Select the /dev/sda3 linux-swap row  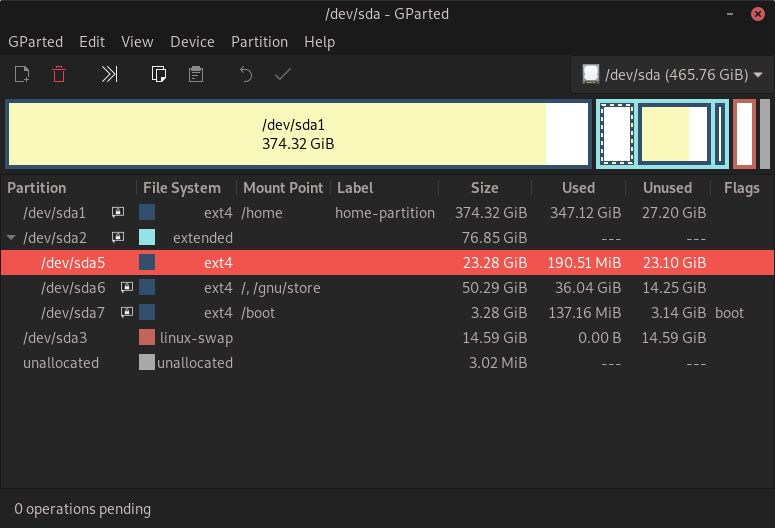coord(300,338)
